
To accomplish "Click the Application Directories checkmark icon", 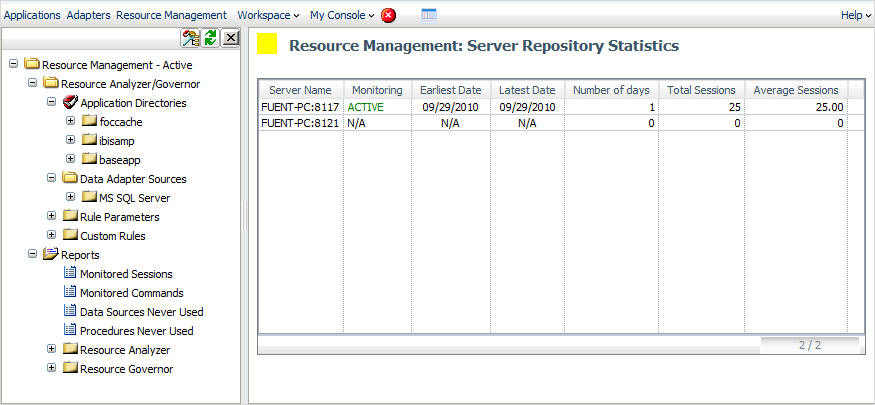I will (70, 103).
